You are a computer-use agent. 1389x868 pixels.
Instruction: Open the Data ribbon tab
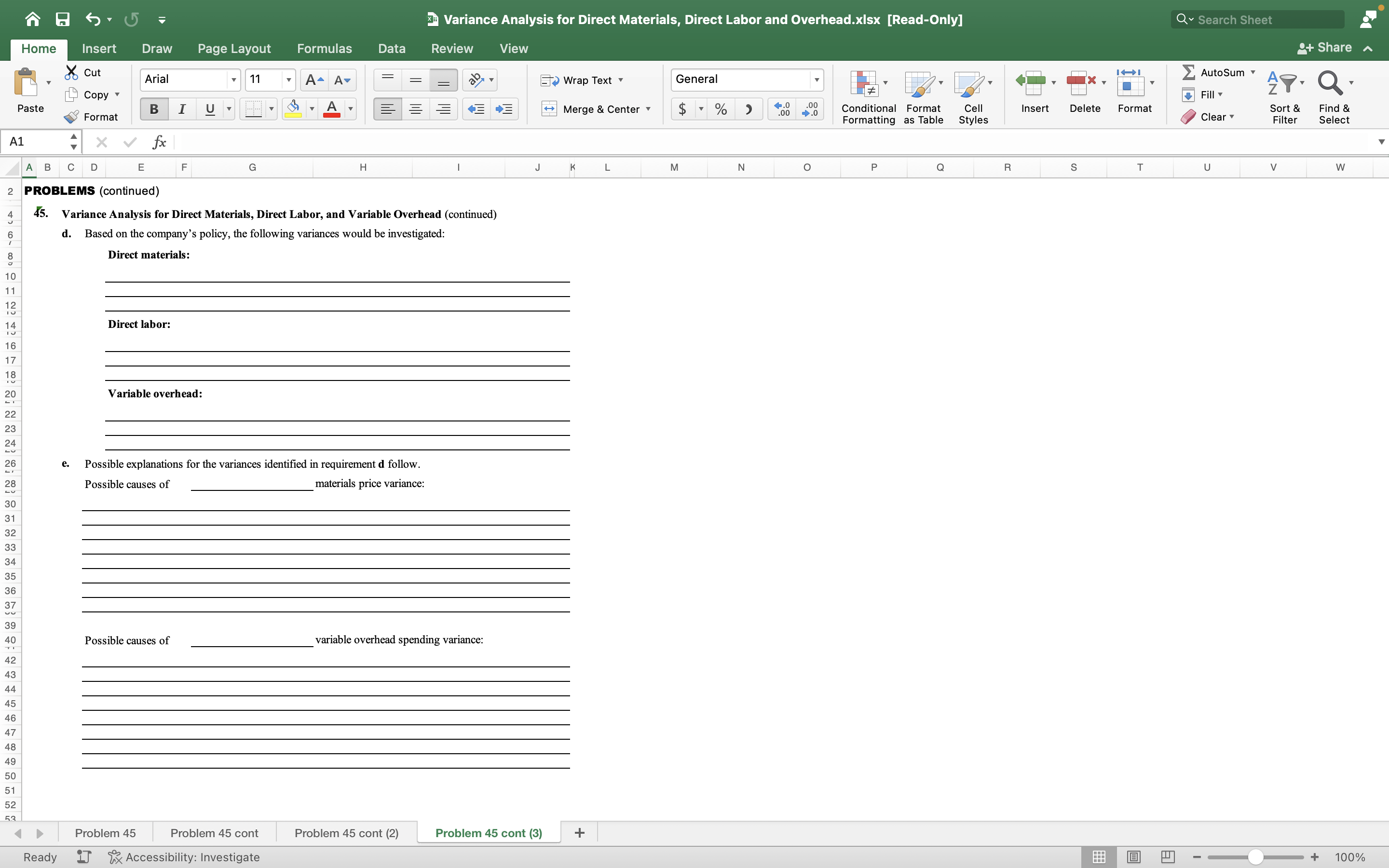pos(392,49)
